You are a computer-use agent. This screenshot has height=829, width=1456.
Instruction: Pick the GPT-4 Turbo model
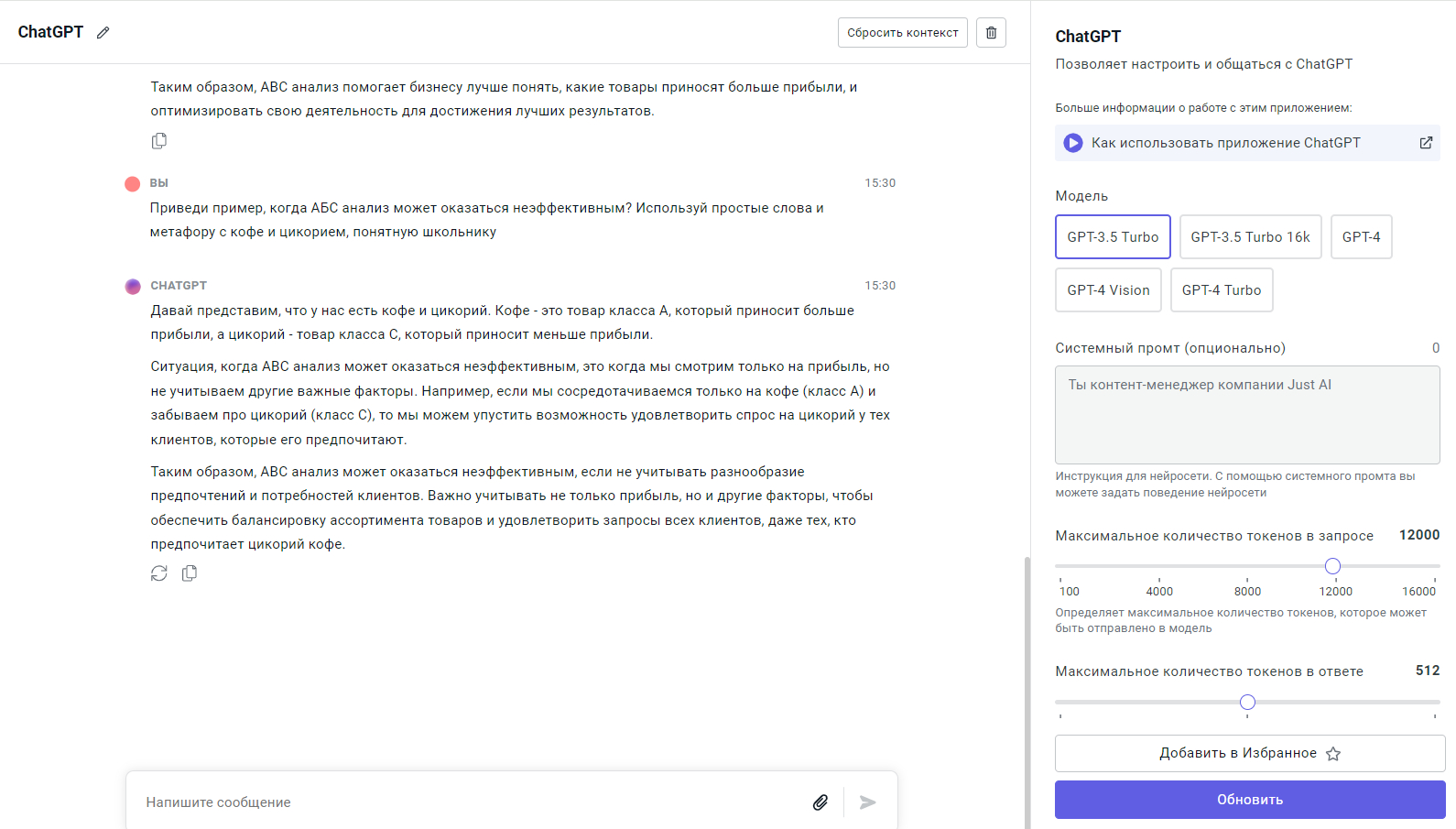point(1221,290)
